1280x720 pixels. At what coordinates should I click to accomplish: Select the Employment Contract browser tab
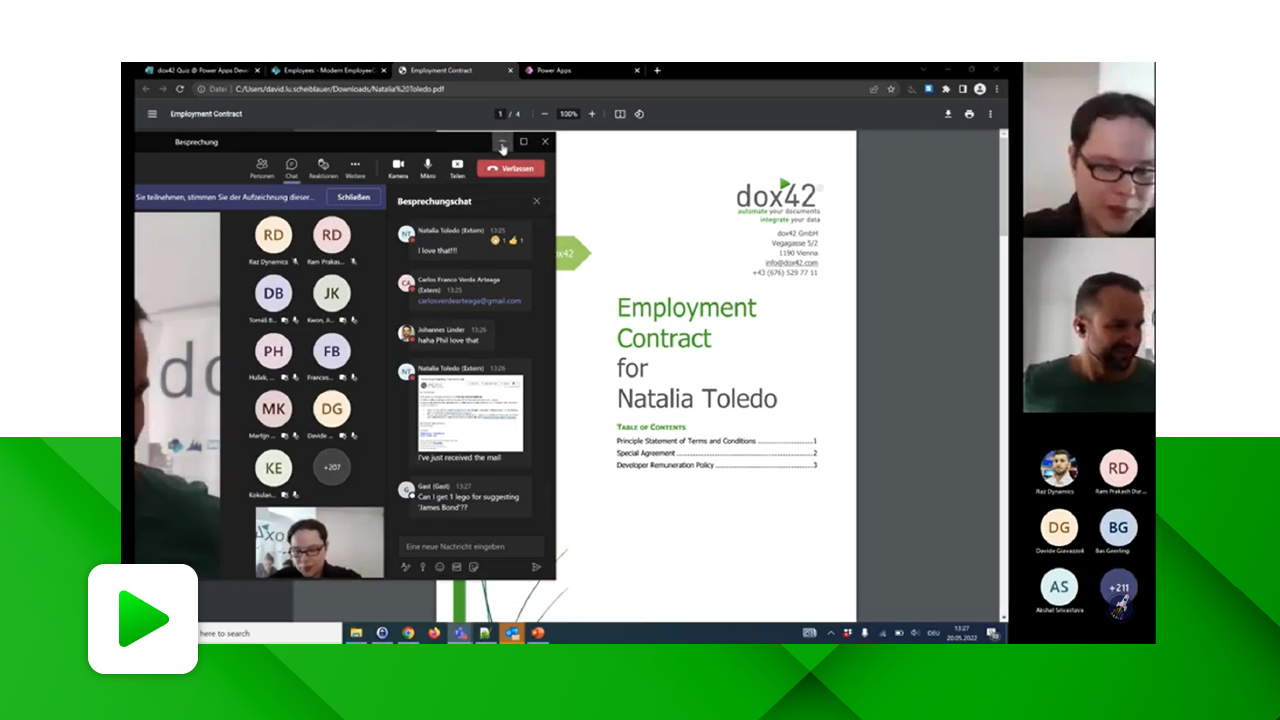[454, 71]
